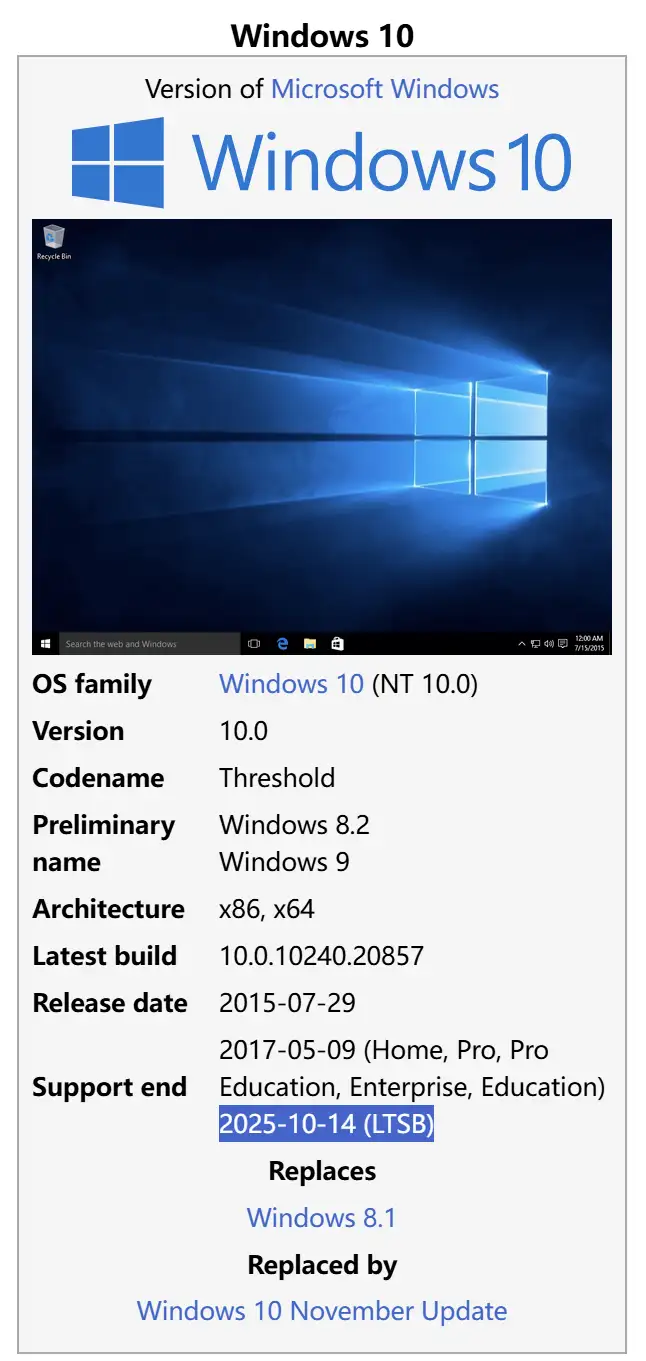Click the 'Windows 9' preliminary name
646x1361 pixels.
tap(284, 862)
